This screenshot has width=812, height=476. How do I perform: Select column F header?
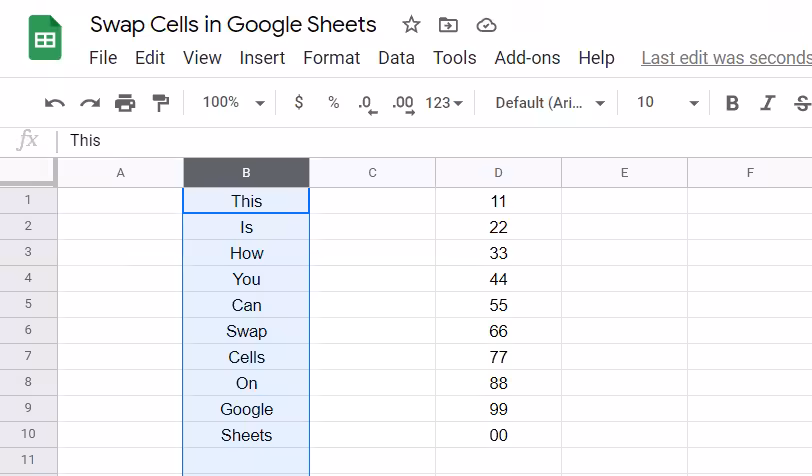[750, 172]
